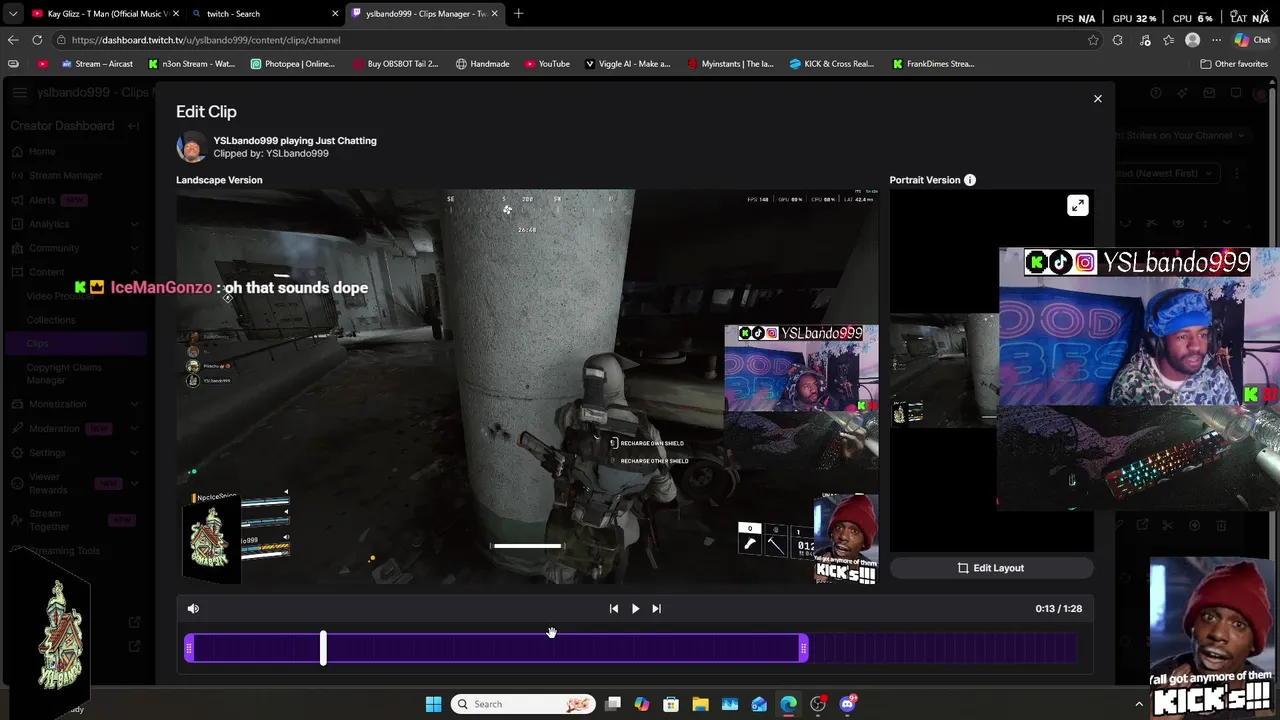The image size is (1280, 720).
Task: Open the tab list dropdown
Action: (x=12, y=14)
